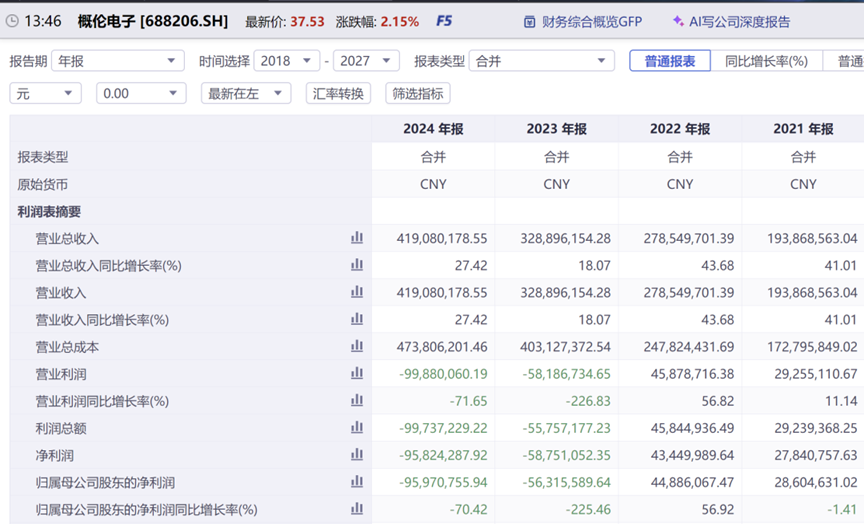
Task: Expand the 报表类型 合并 dropdown
Action: [x=541, y=61]
